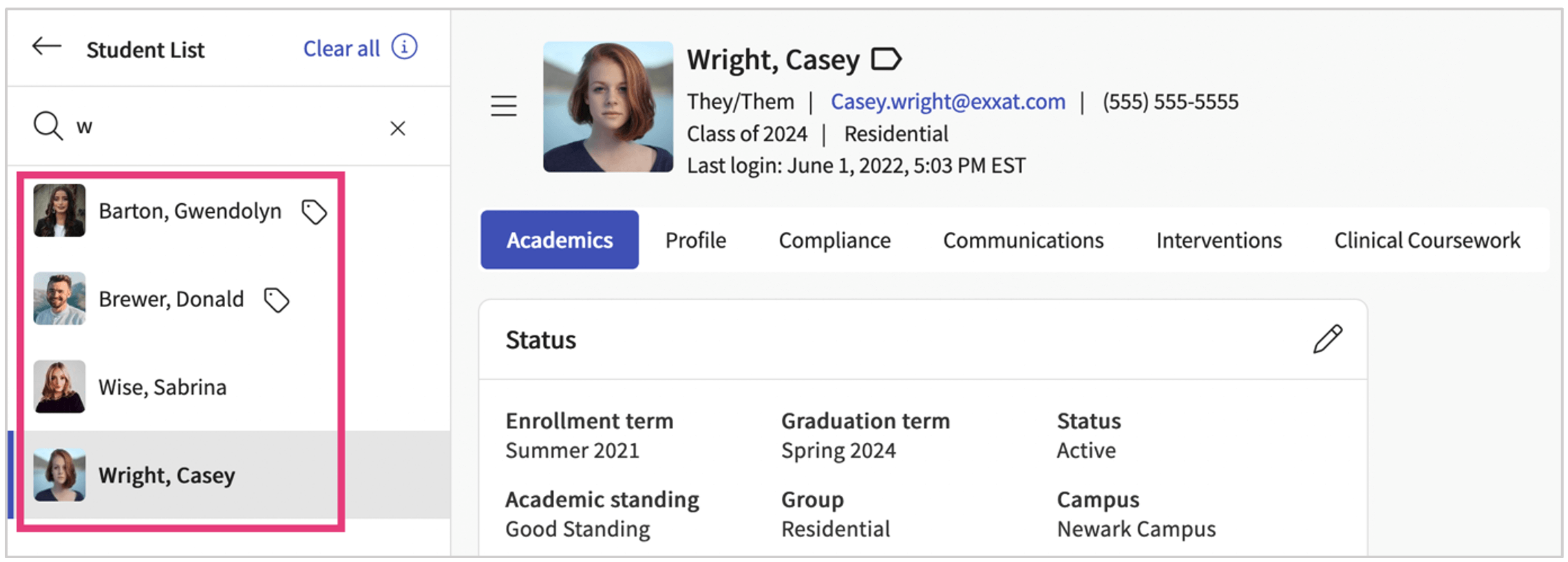The image size is (1568, 562).
Task: Select the Interventions tab
Action: coord(1218,240)
